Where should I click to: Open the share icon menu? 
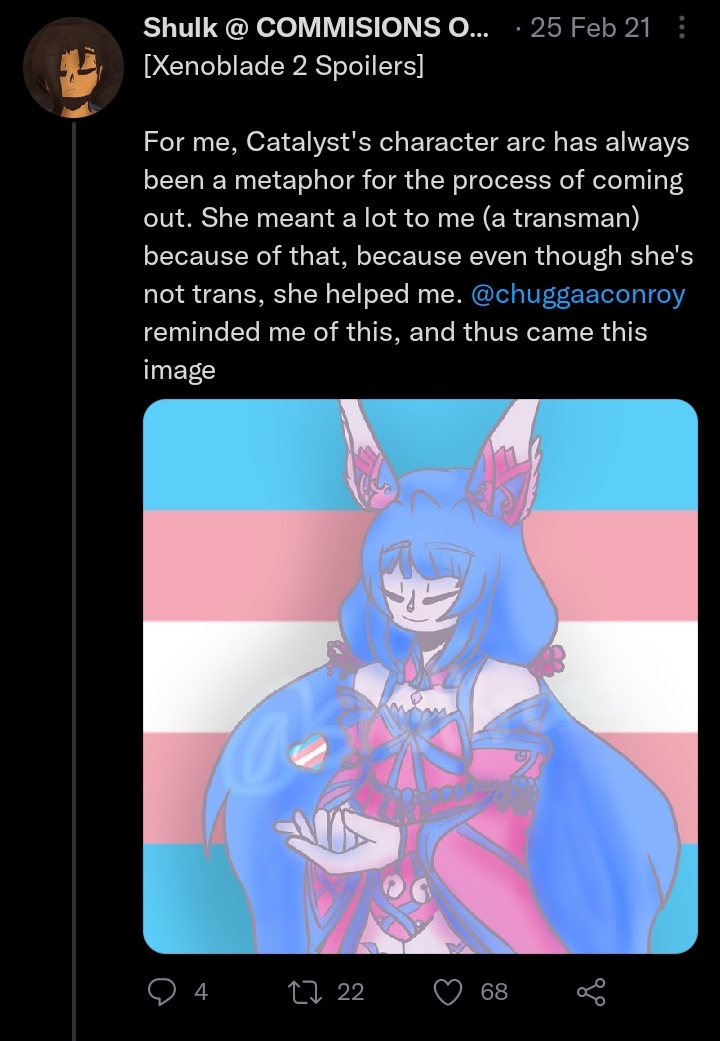point(591,991)
